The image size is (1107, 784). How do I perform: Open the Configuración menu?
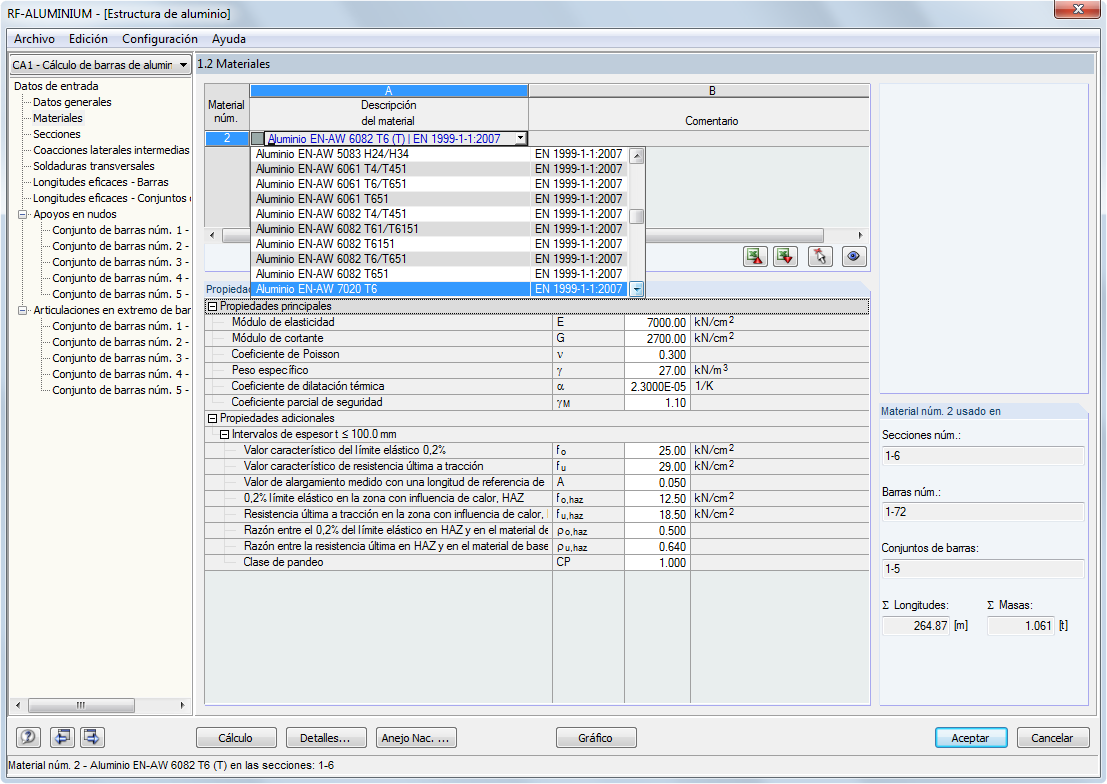160,39
